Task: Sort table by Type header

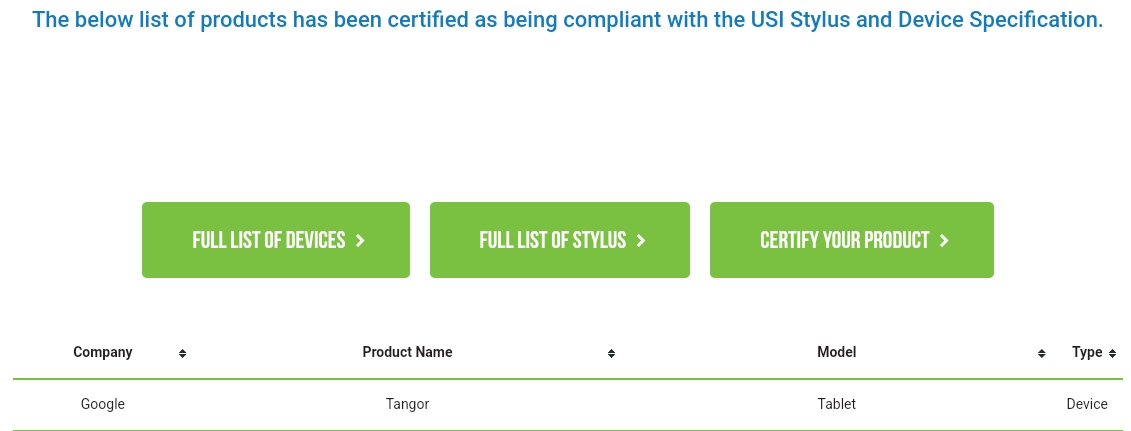Action: pos(1086,352)
